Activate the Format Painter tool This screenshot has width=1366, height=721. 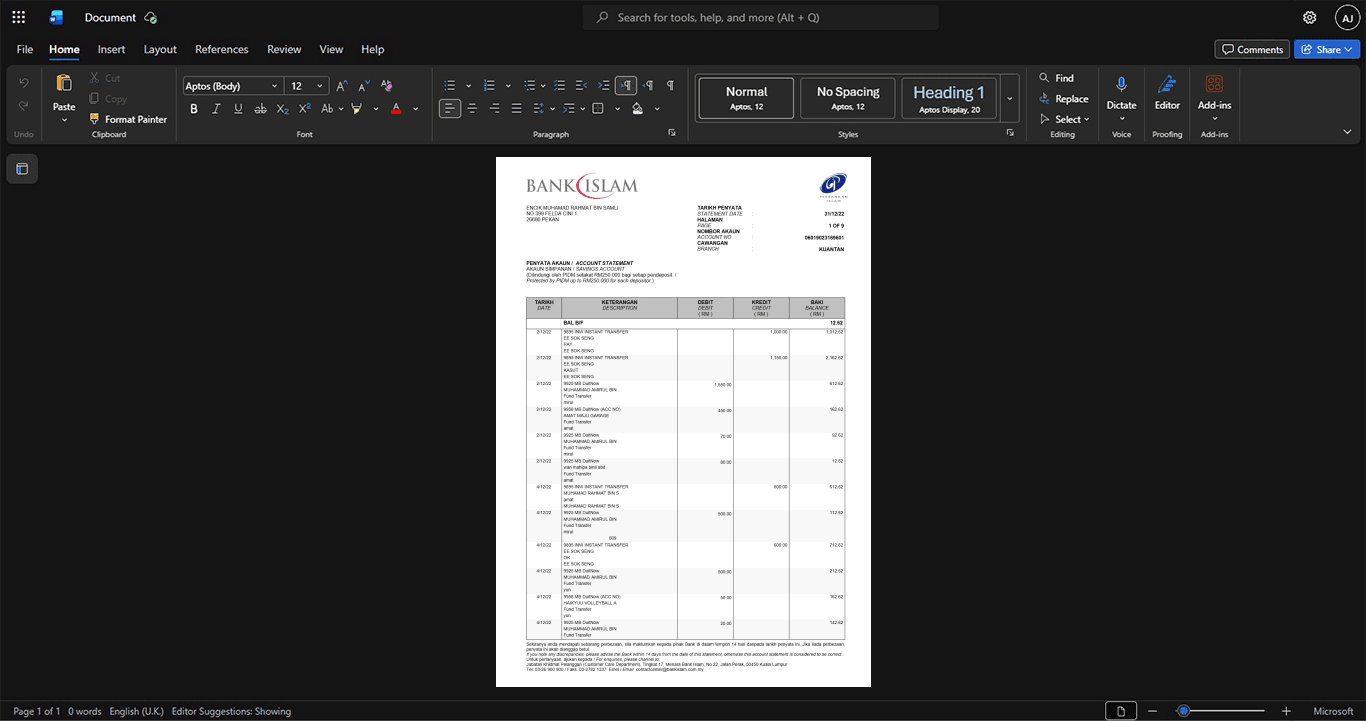tap(128, 119)
